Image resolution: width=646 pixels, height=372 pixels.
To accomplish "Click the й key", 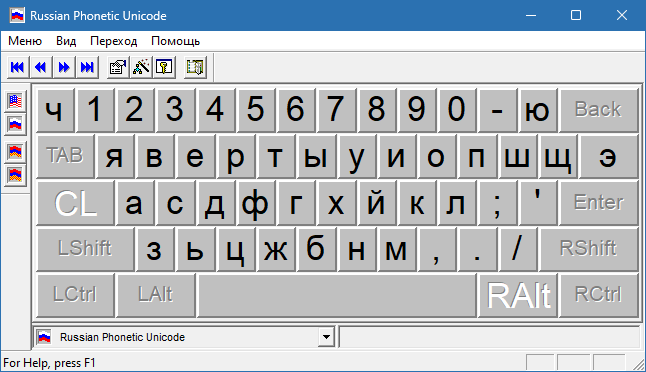I will [377, 203].
